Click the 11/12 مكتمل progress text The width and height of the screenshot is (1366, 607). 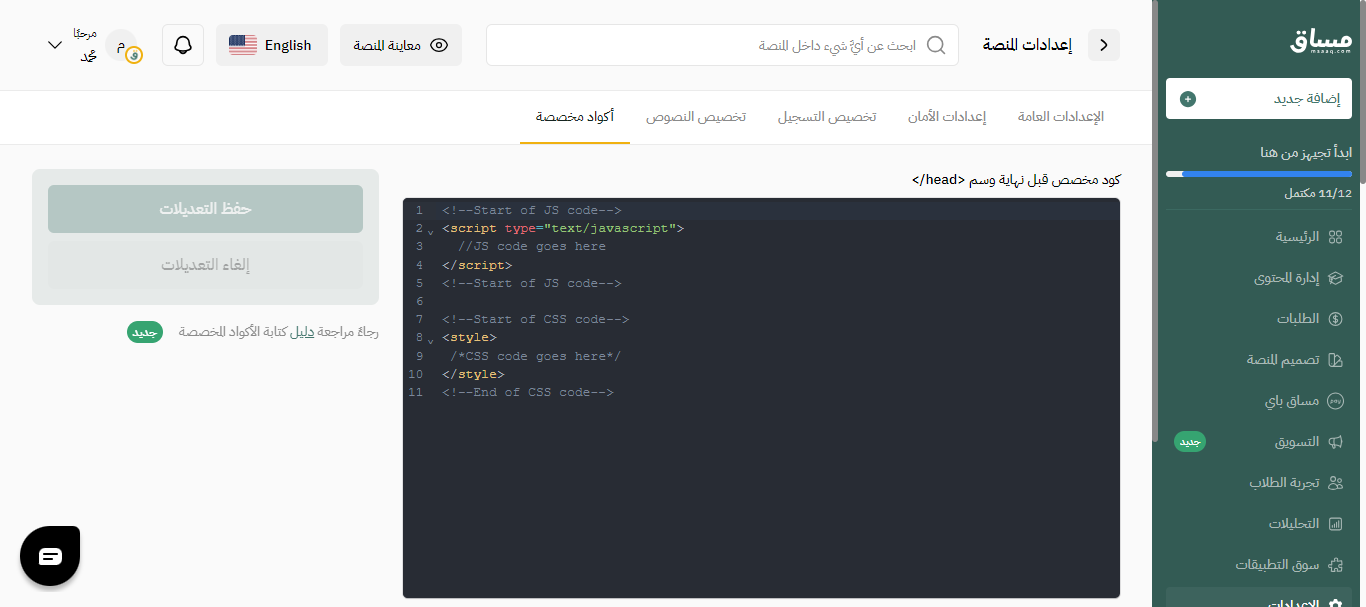1318,193
